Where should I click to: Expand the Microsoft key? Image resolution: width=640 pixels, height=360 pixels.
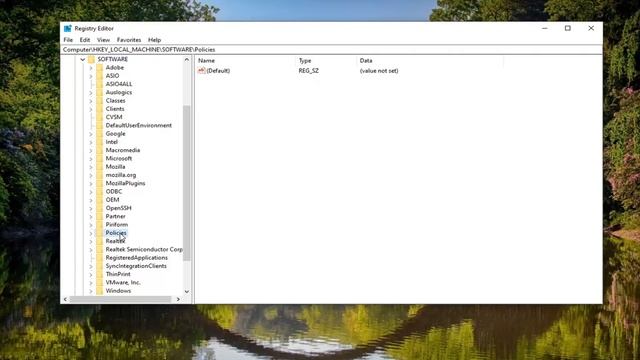[x=91, y=158]
